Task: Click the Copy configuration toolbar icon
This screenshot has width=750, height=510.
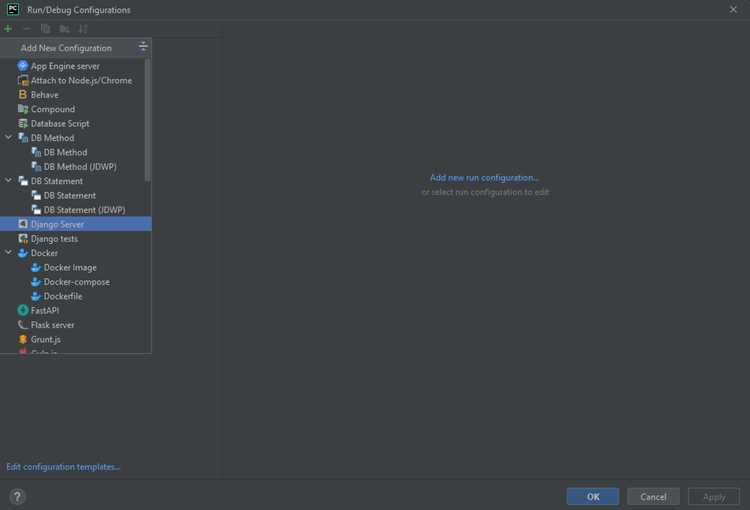Action: click(45, 29)
